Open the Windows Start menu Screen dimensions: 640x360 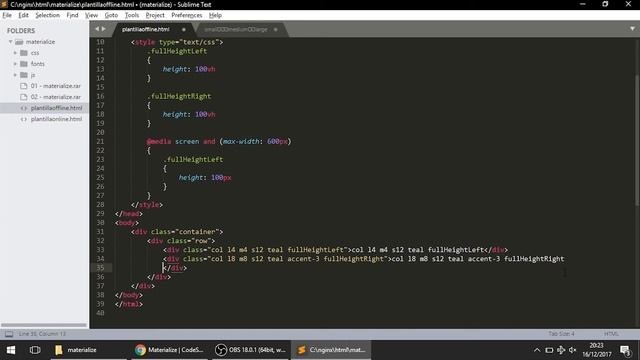(x=11, y=350)
